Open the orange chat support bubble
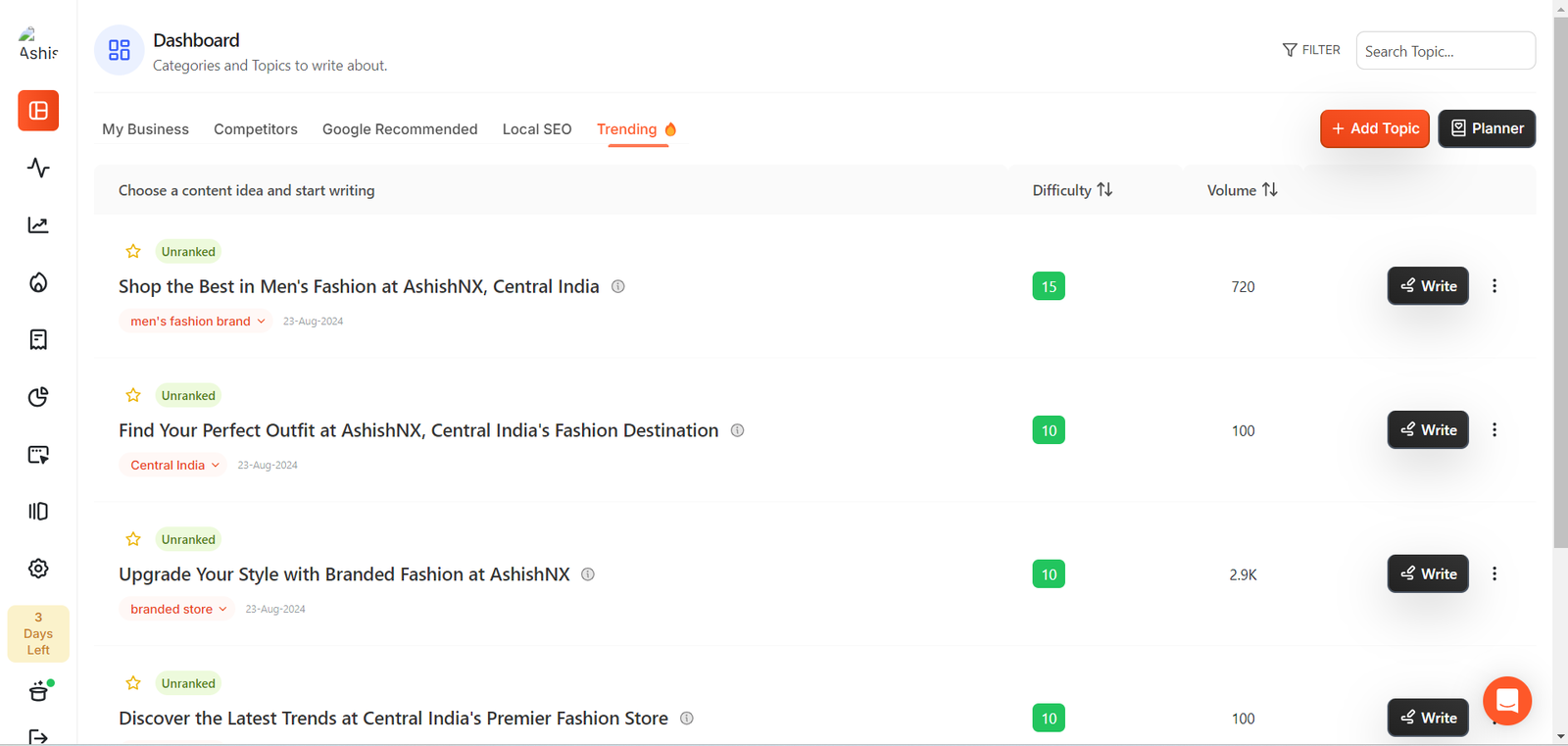1568x746 pixels. click(1507, 701)
